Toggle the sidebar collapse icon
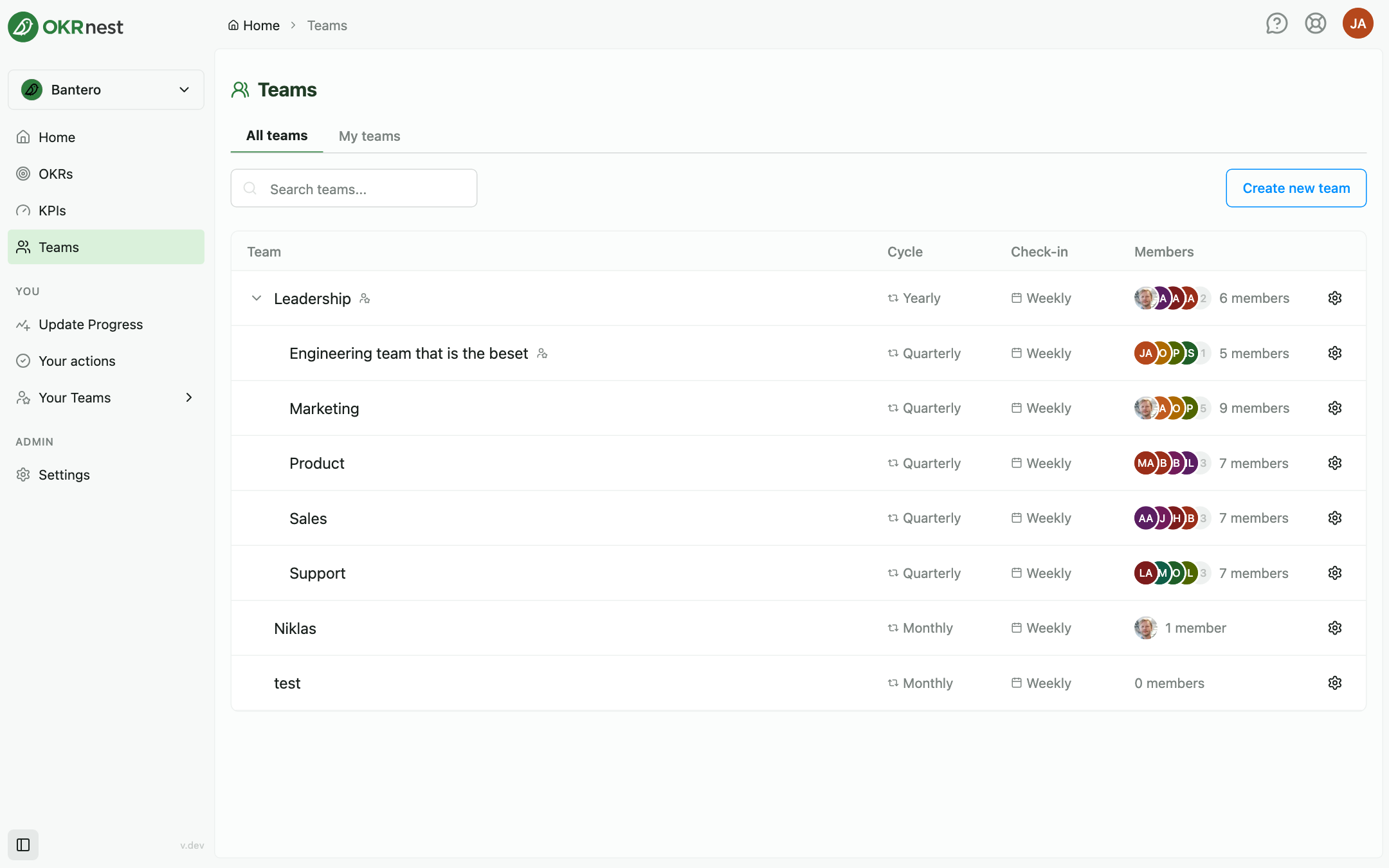 [x=23, y=845]
